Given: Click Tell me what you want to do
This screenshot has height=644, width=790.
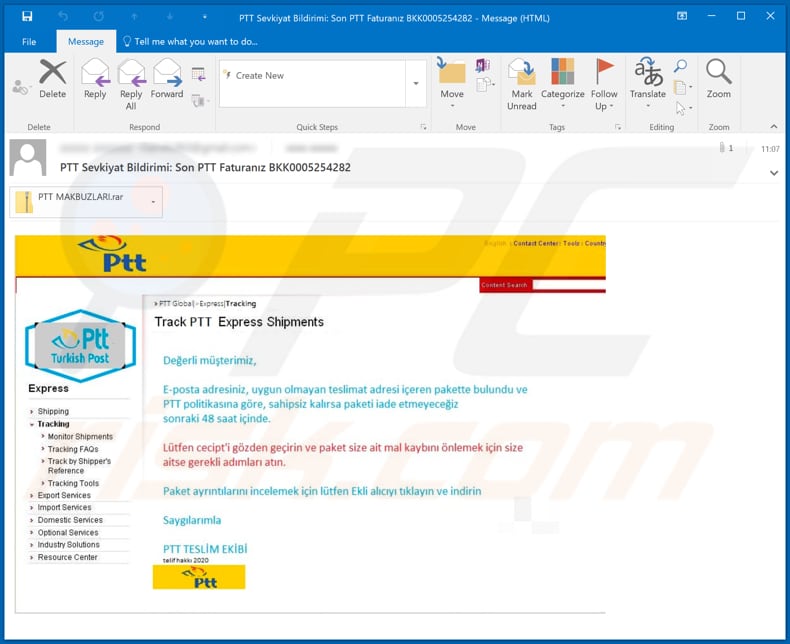Looking at the screenshot, I should [x=190, y=42].
